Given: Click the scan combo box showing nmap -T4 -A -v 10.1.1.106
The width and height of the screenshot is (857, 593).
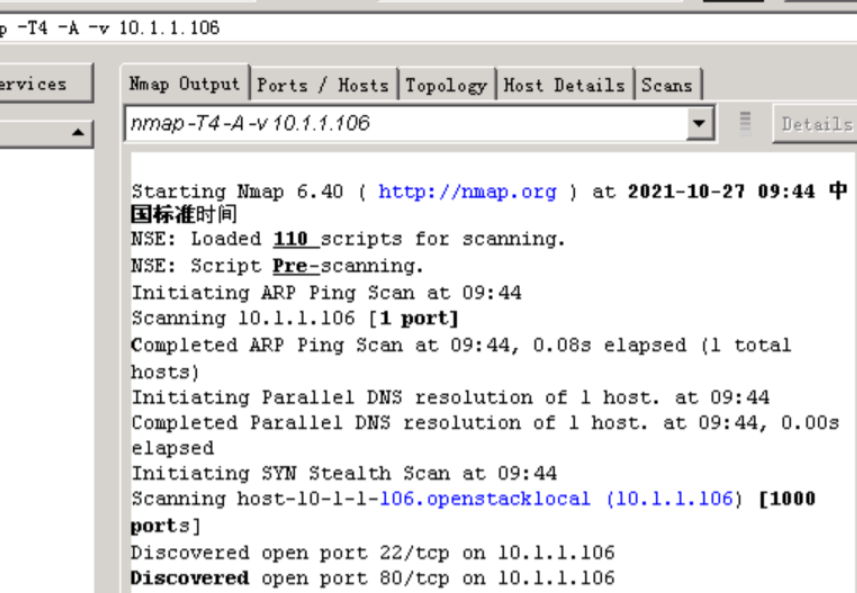Looking at the screenshot, I should (420, 124).
